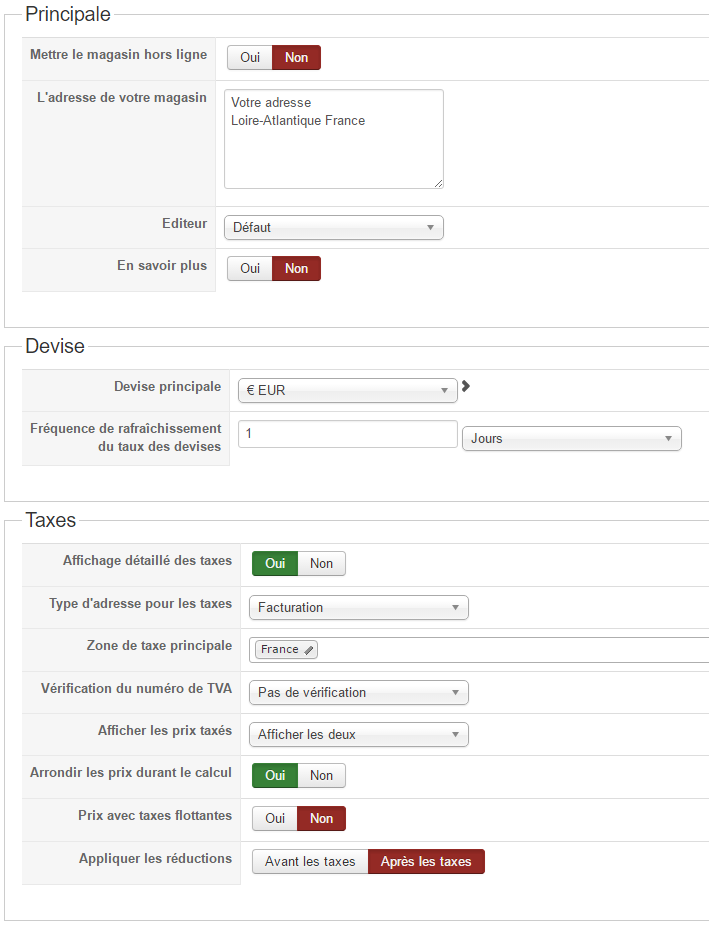Open the Afficher les prix taxés dropdown

point(359,734)
